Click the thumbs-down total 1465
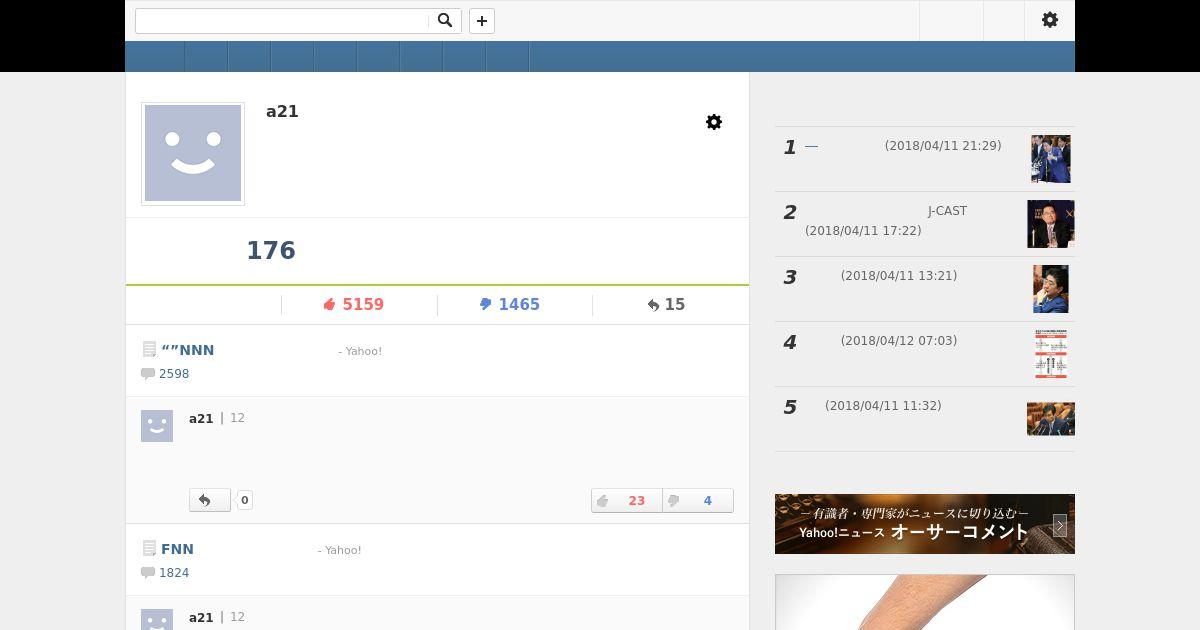 tap(509, 304)
